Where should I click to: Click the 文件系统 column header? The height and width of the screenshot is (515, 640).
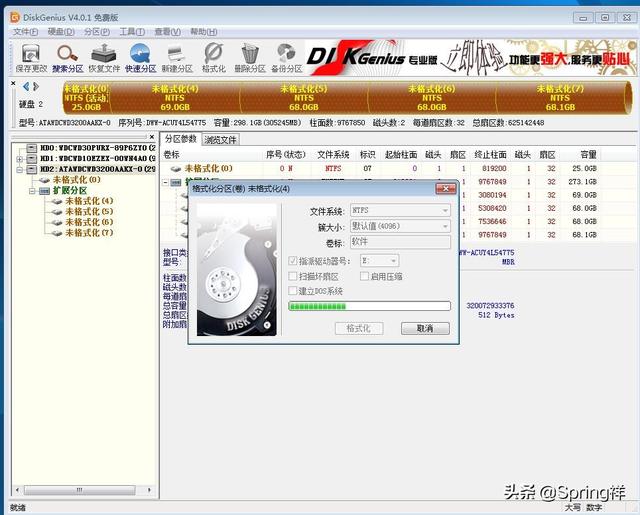coord(333,155)
